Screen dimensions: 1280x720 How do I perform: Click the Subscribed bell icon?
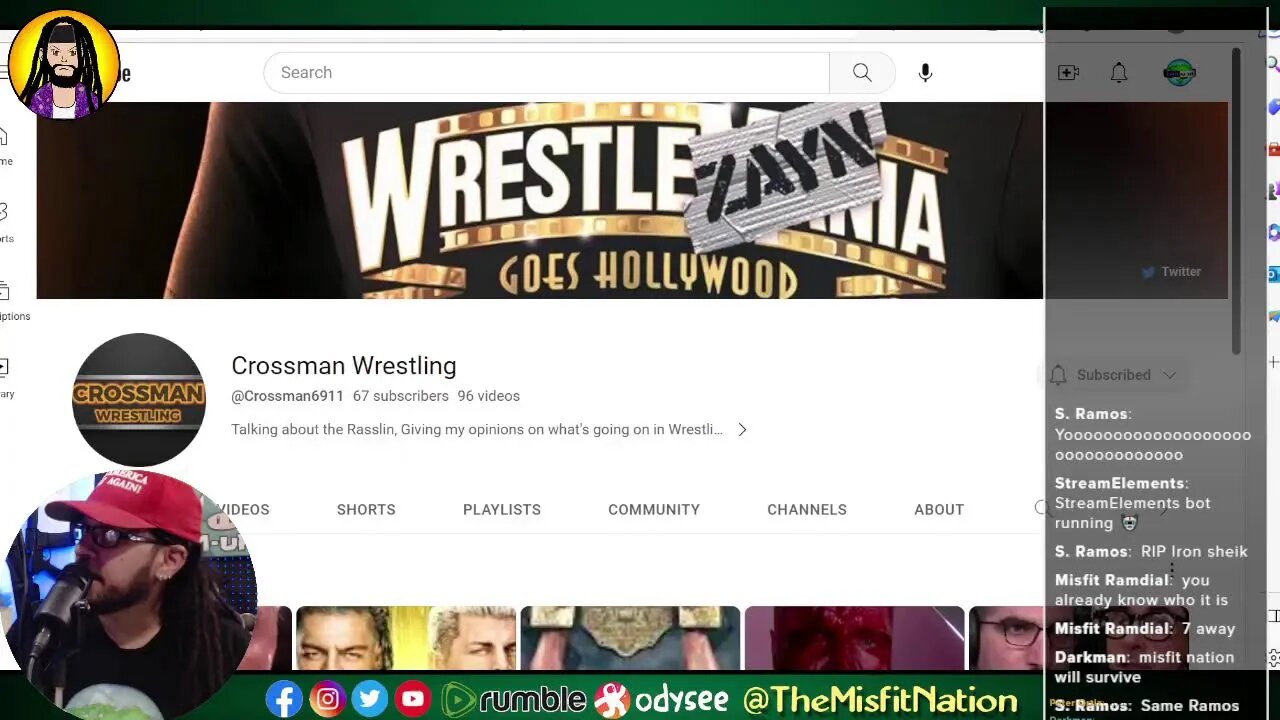(1058, 375)
